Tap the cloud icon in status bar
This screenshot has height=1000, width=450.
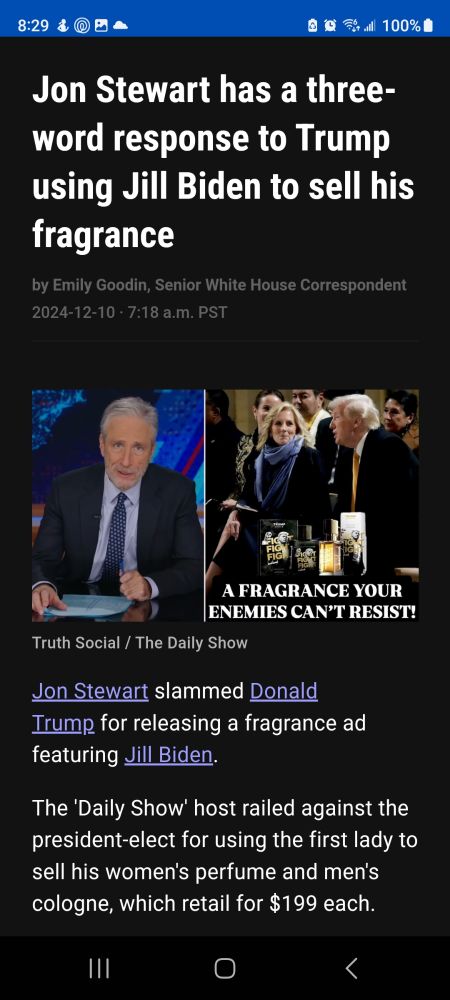120,26
